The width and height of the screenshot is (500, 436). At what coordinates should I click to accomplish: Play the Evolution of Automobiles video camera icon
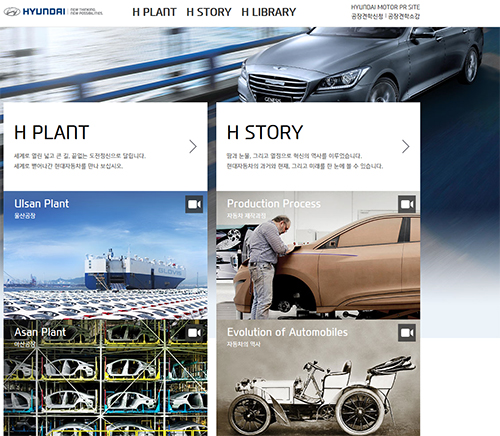[407, 333]
